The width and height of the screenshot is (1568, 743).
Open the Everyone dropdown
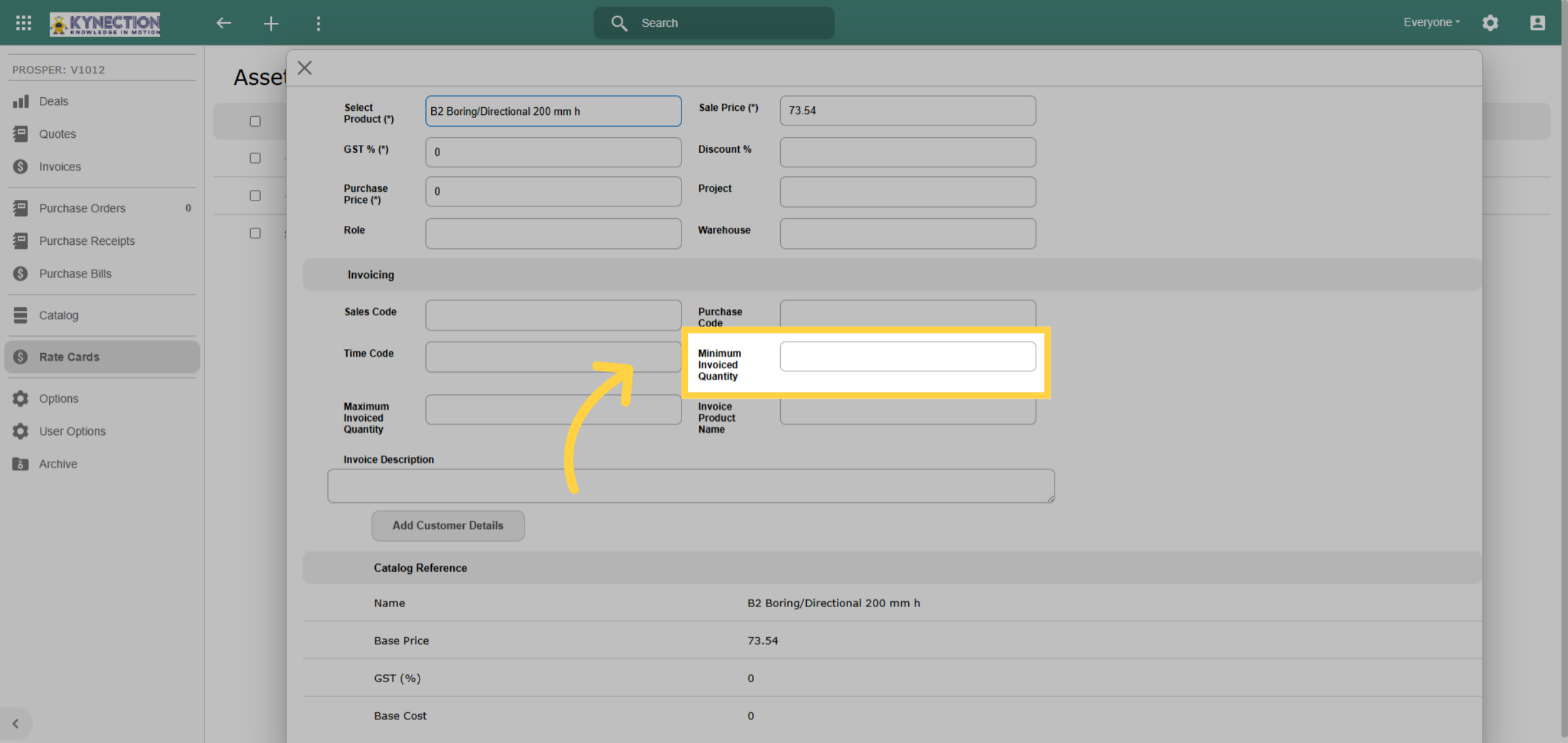tap(1431, 23)
